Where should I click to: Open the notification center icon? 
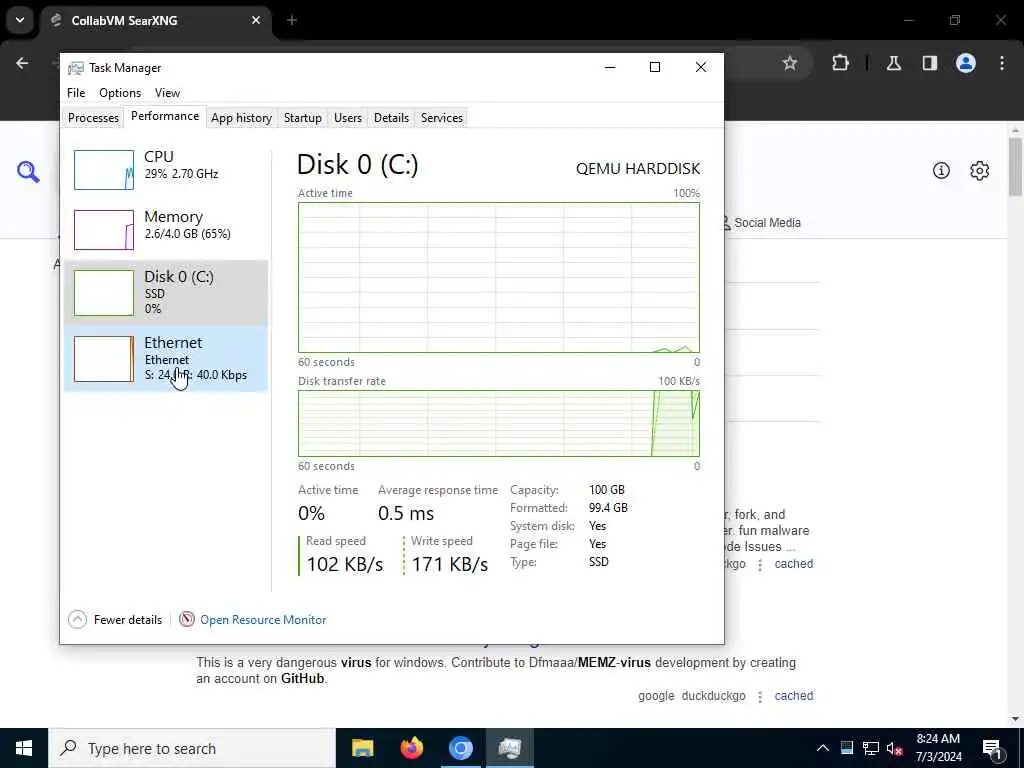(x=992, y=749)
